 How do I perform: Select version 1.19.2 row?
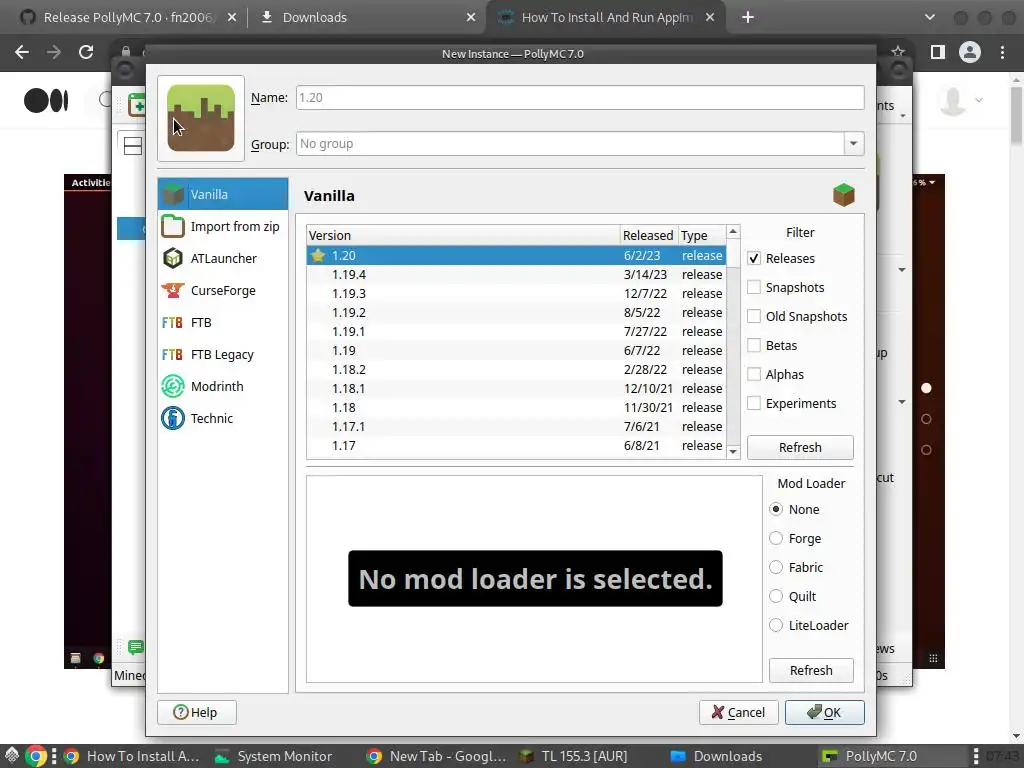[x=516, y=312]
